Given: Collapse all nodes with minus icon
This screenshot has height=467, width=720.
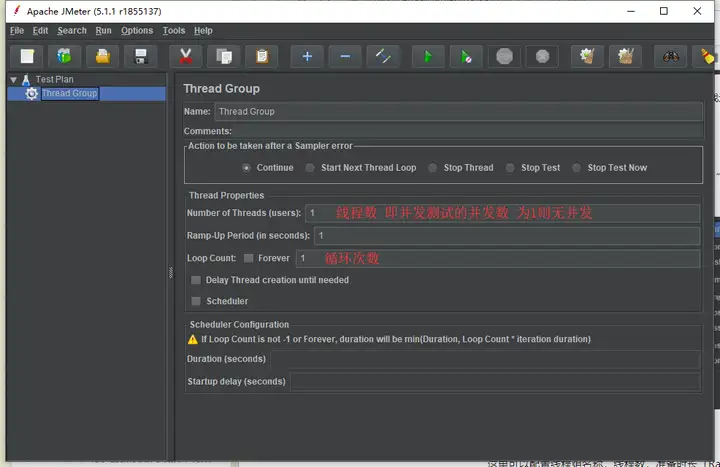Looking at the screenshot, I should pyautogui.click(x=345, y=56).
